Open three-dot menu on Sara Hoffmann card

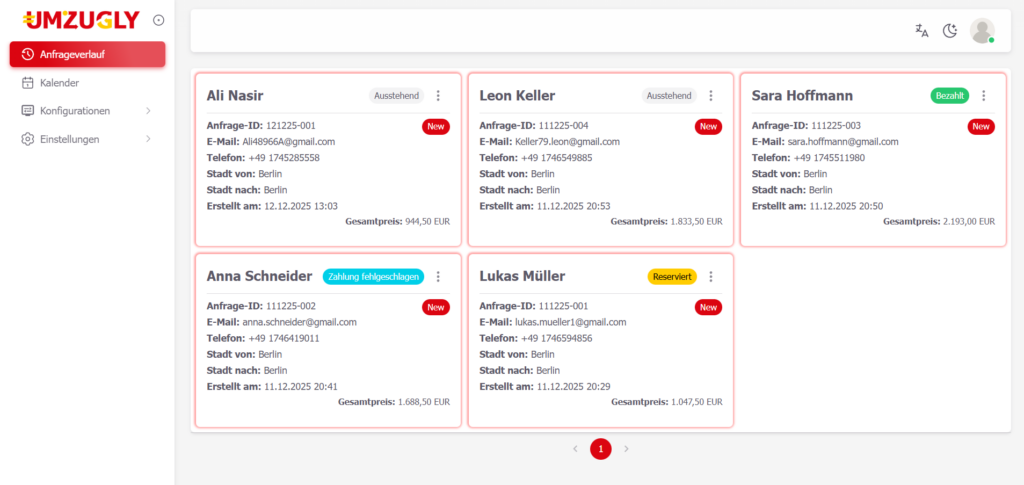(983, 96)
